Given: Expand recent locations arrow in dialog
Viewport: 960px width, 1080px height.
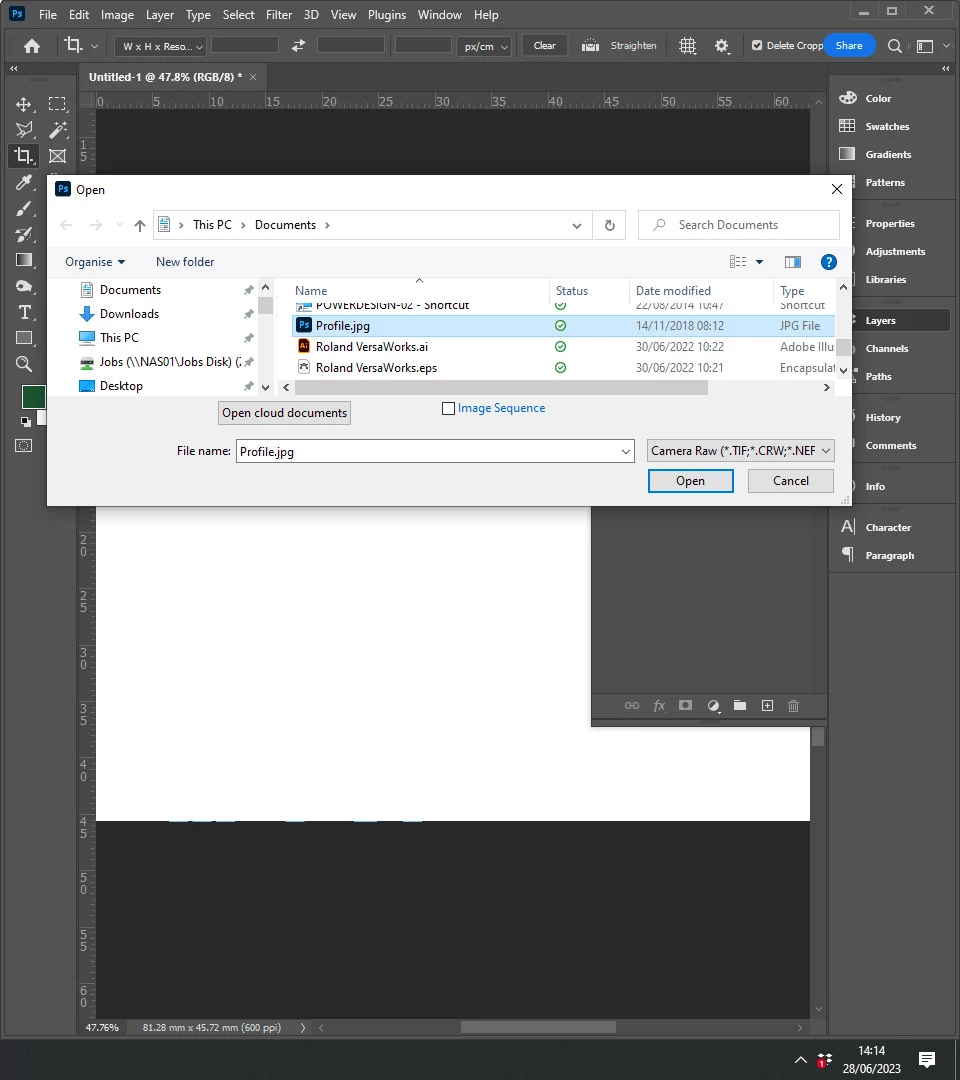Looking at the screenshot, I should [x=119, y=225].
